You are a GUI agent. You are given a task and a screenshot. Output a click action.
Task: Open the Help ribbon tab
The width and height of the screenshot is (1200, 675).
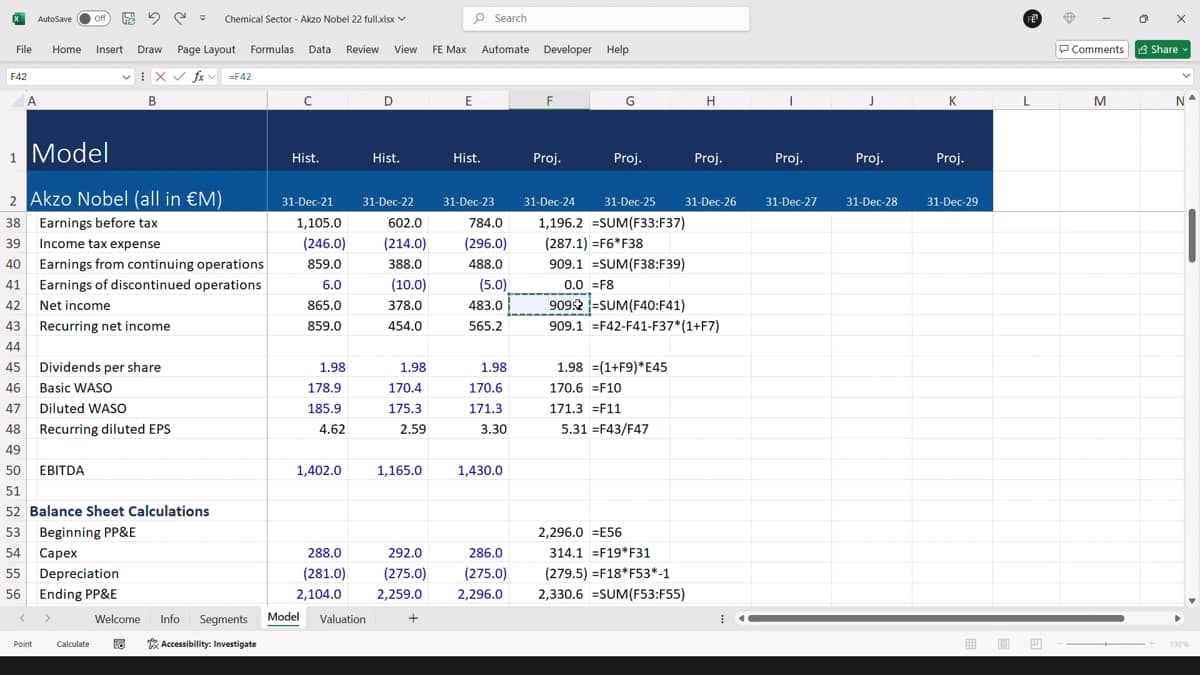tap(618, 49)
